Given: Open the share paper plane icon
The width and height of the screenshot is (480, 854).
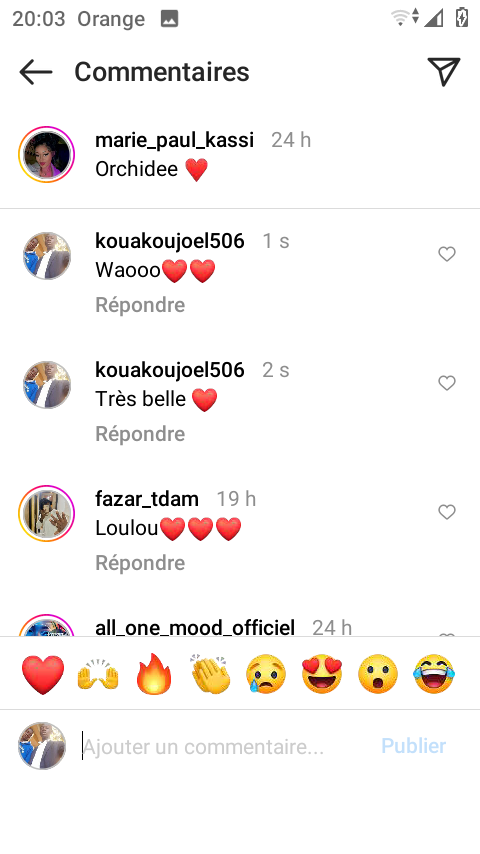Looking at the screenshot, I should point(444,71).
